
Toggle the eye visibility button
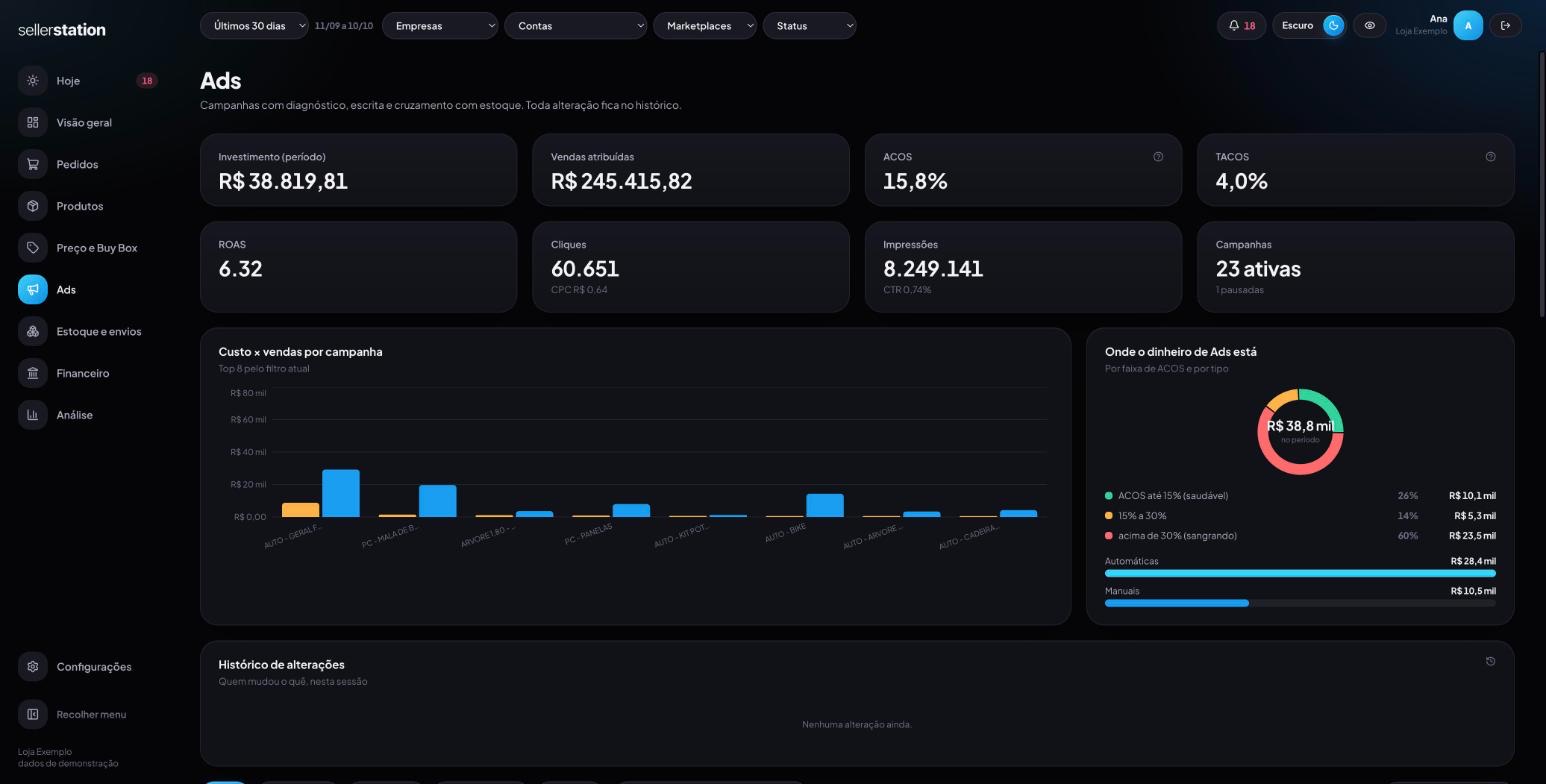click(x=1369, y=26)
